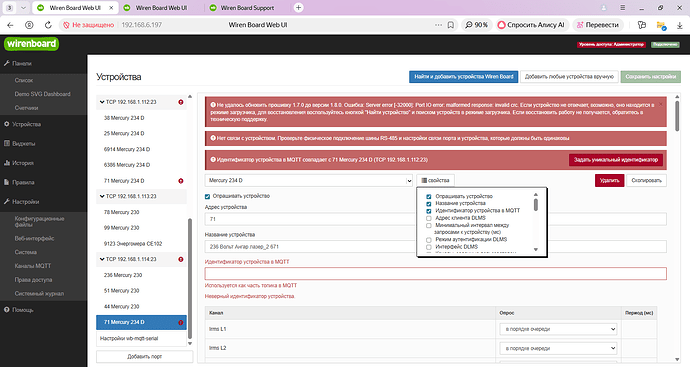Open the Mercury 234 D device type dropdown
The width and height of the screenshot is (690, 367).
pyautogui.click(x=309, y=180)
